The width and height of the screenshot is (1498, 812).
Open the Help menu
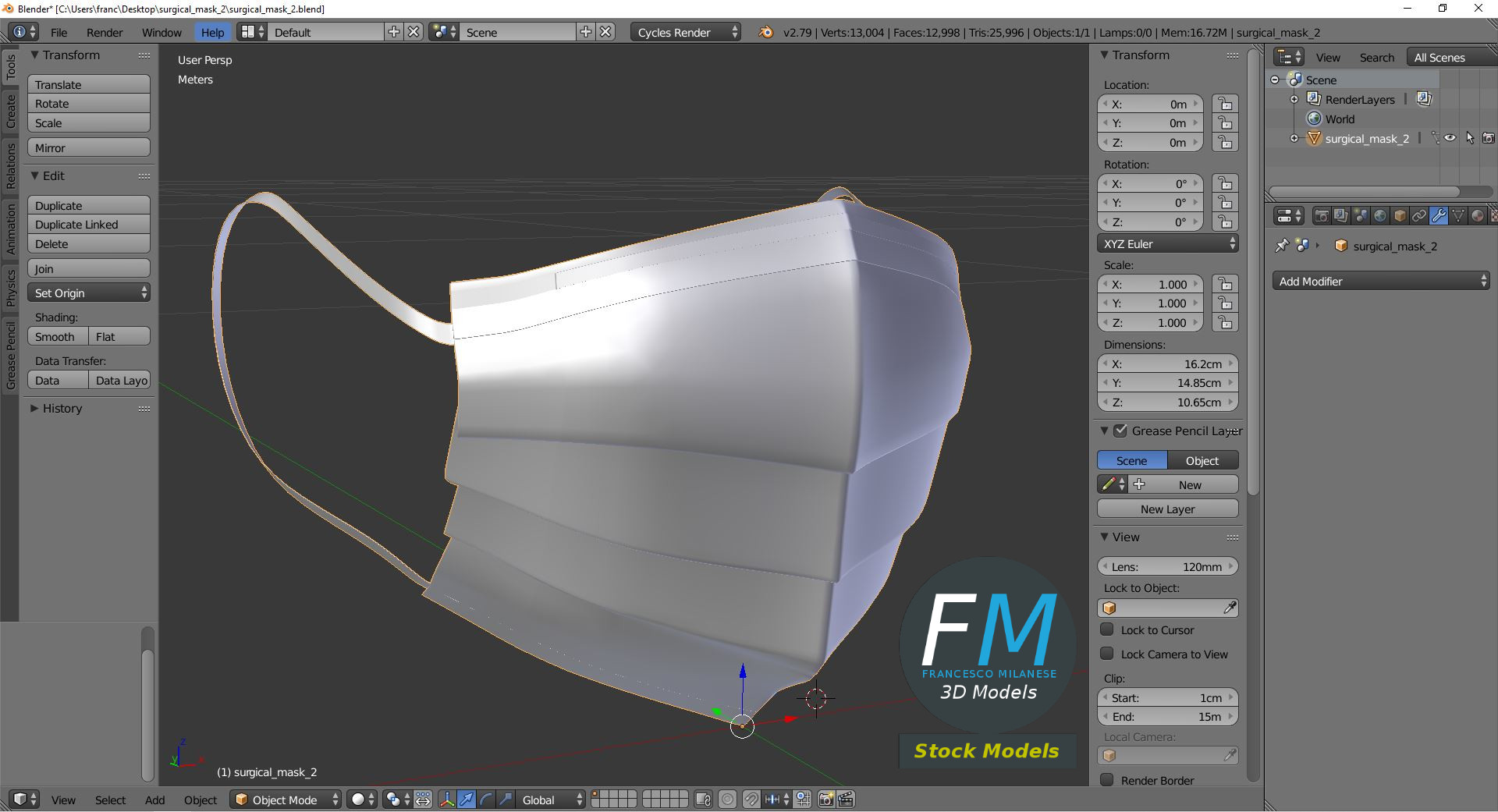tap(212, 32)
